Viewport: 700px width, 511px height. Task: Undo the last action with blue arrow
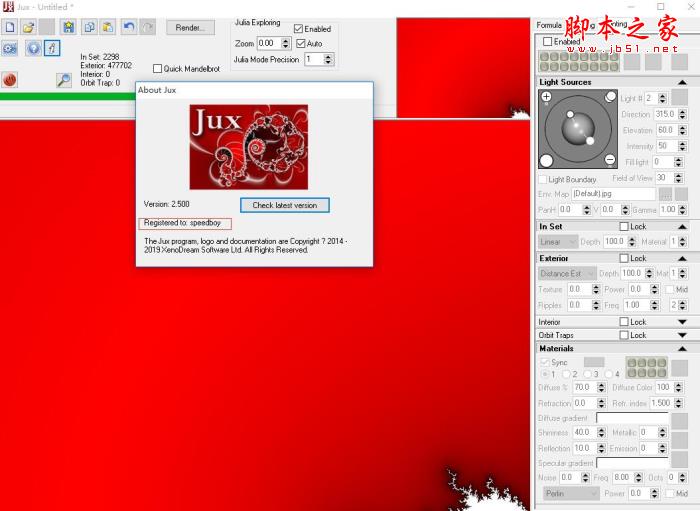tap(129, 27)
